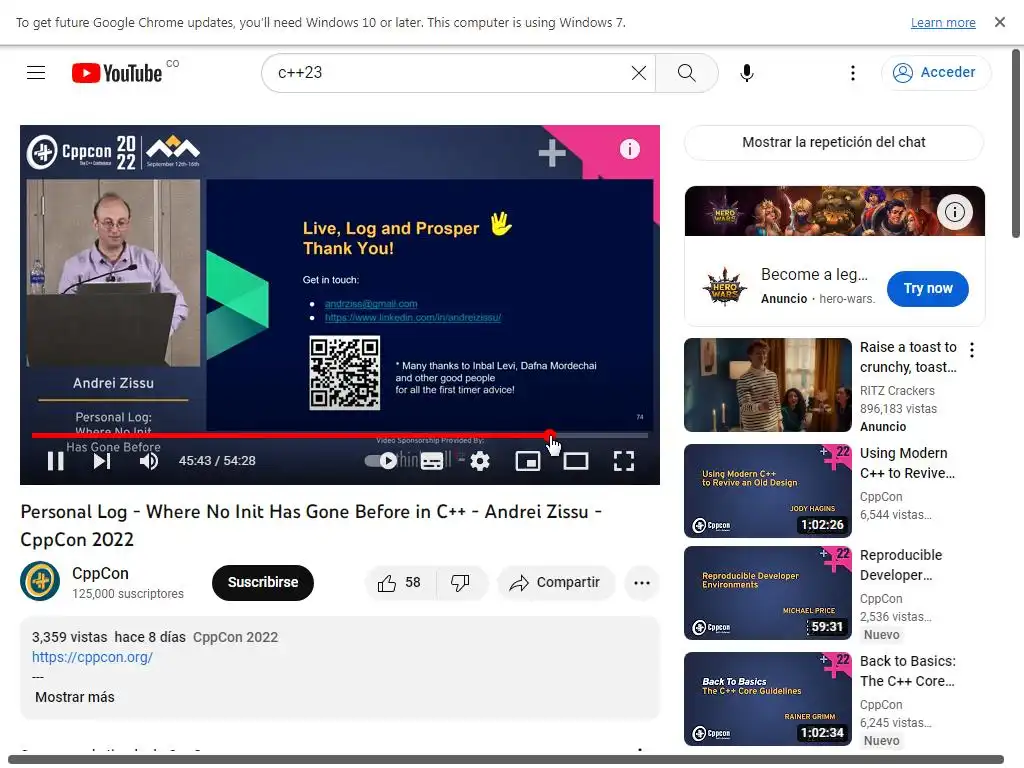Dismiss the Chrome update notification bar
The image size is (1024, 768).
tap(999, 22)
